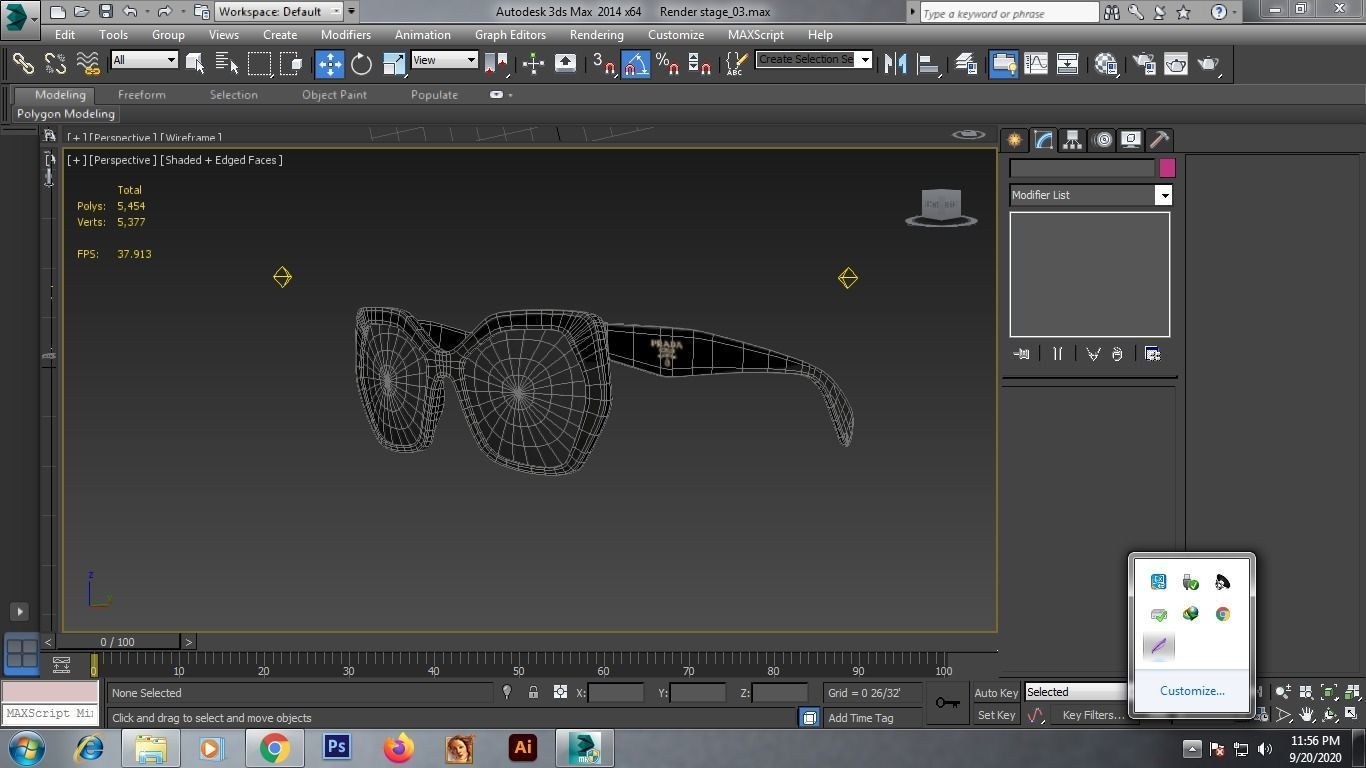Toggle the Keyboard Shortcut Override button
The height and width of the screenshot is (768, 1366).
tap(565, 63)
